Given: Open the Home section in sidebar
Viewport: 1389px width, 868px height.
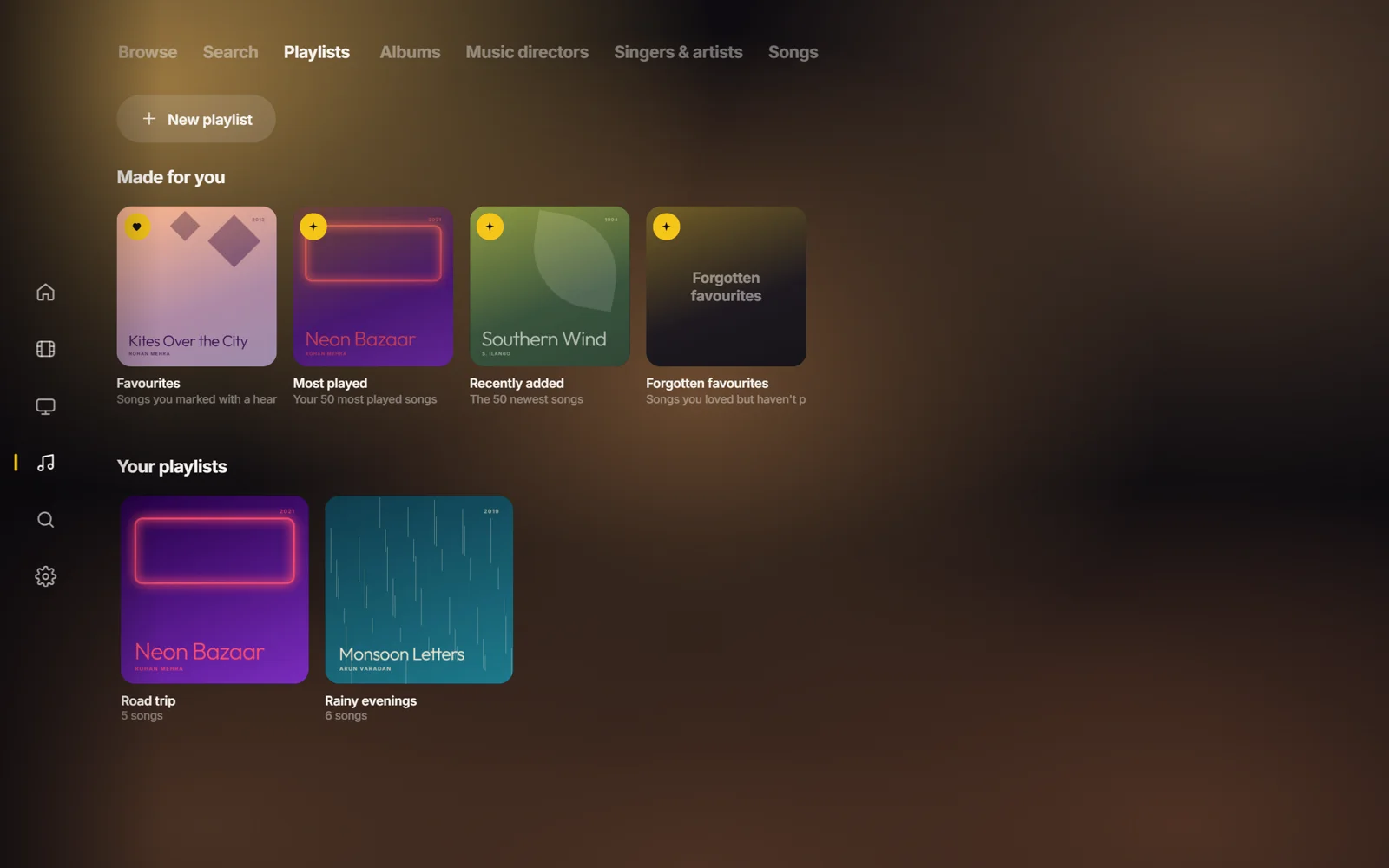Looking at the screenshot, I should coord(45,293).
